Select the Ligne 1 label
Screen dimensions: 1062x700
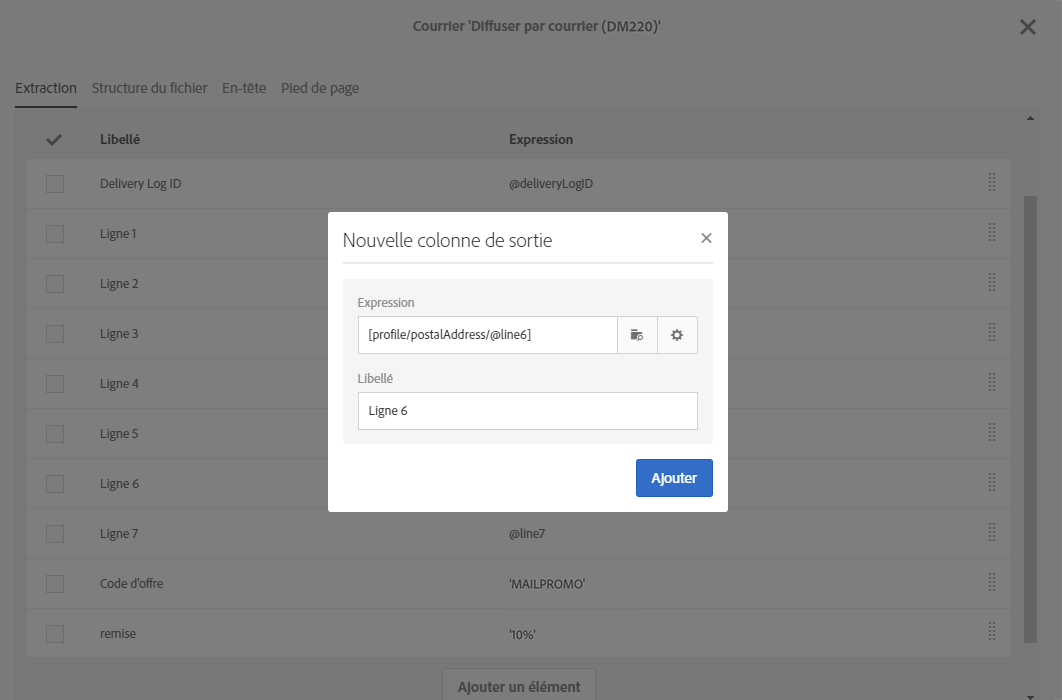click(119, 234)
